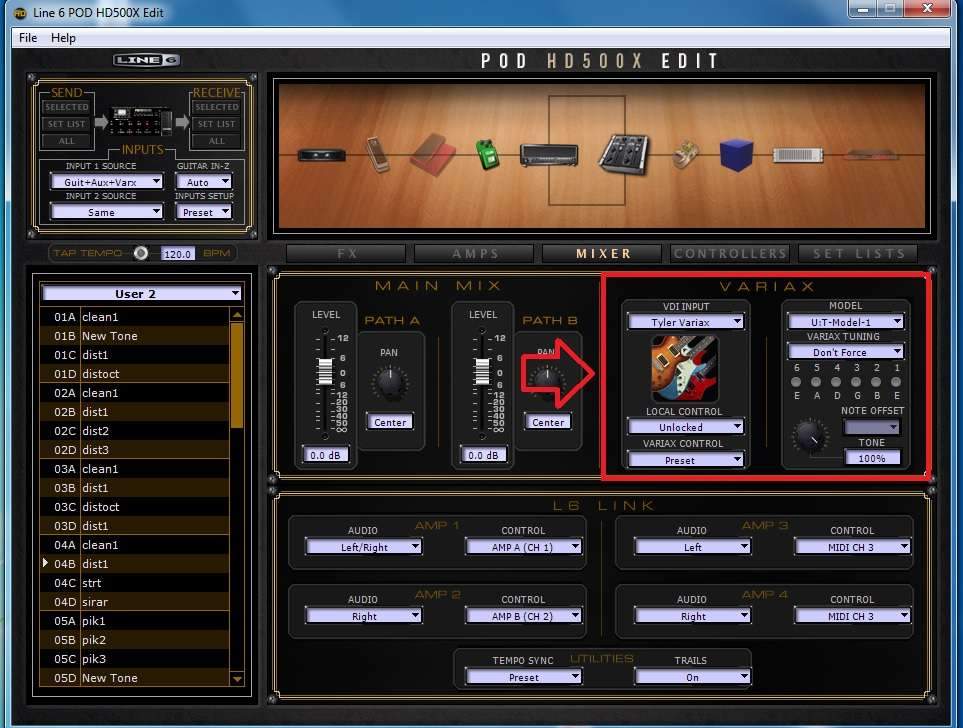Click Path A level 0.0 dB field

[x=326, y=455]
